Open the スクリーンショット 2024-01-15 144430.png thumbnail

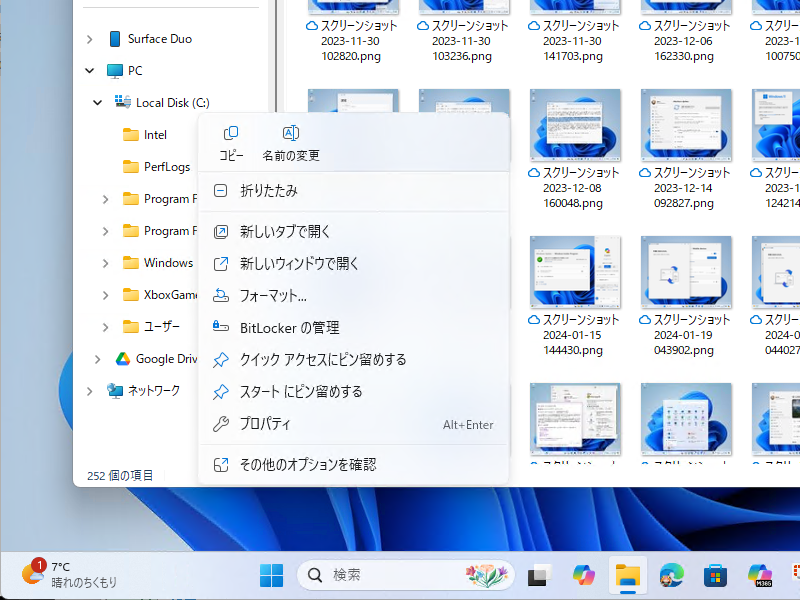click(x=575, y=271)
